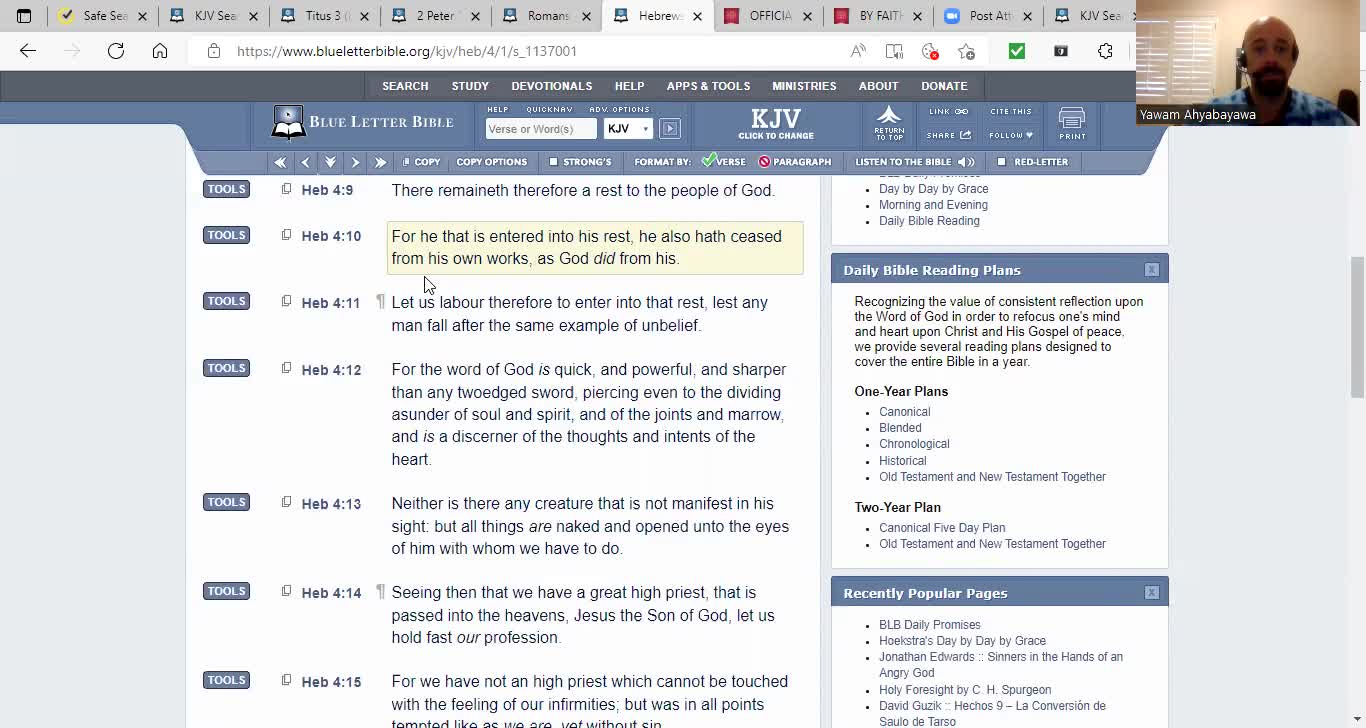
Task: Click the TOOLS button for Heb 4:10
Action: pyautogui.click(x=226, y=235)
